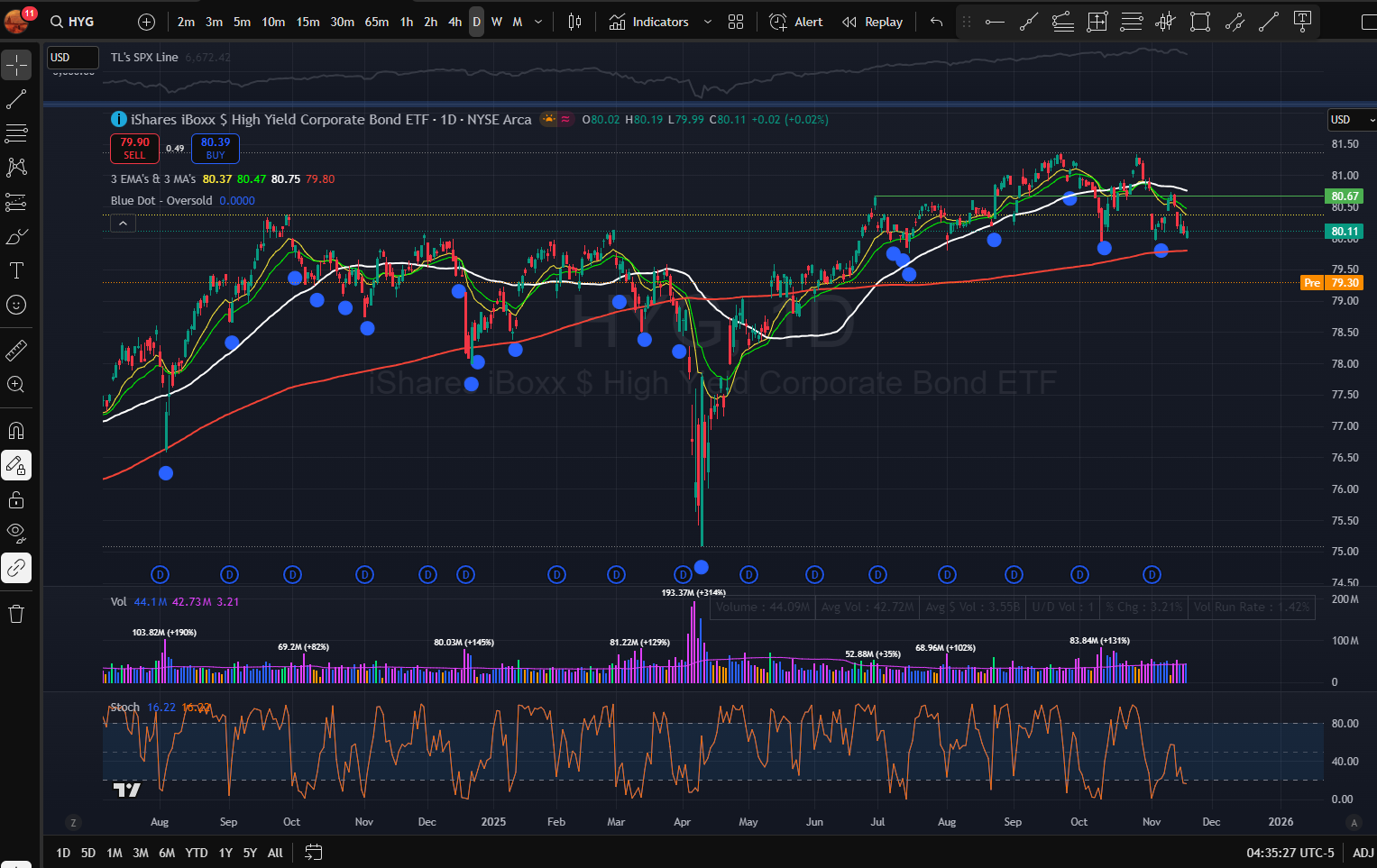
Task: Click the dividend D marker above Jun
Action: coord(814,574)
